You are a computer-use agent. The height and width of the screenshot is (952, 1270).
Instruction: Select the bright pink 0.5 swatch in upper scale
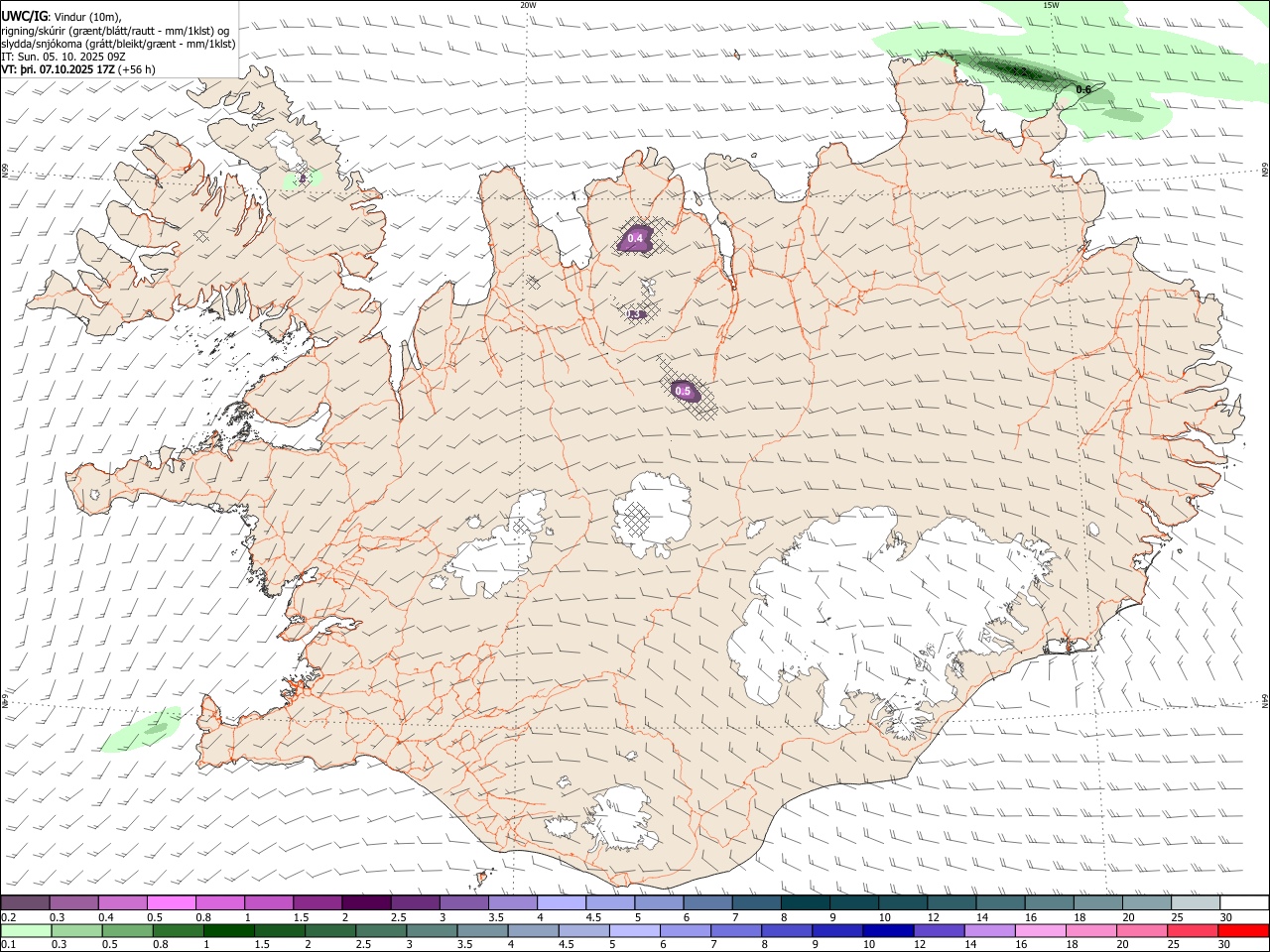(171, 903)
